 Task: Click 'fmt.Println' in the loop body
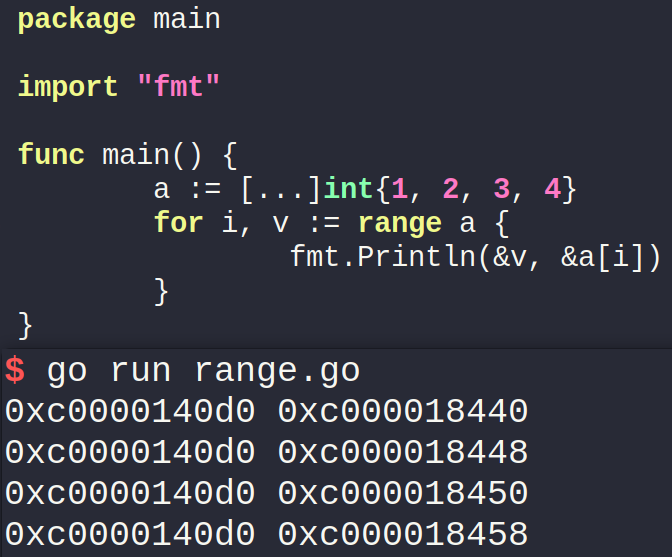[x=383, y=257]
